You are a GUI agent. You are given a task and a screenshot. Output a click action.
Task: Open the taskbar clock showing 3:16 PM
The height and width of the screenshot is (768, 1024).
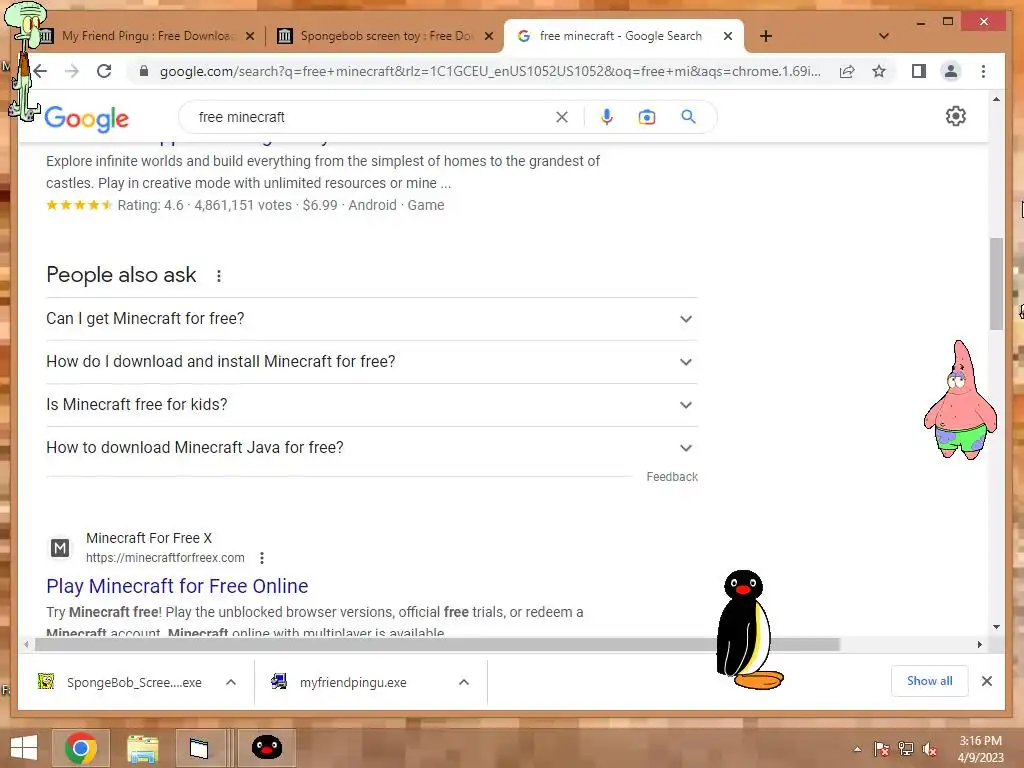[980, 749]
